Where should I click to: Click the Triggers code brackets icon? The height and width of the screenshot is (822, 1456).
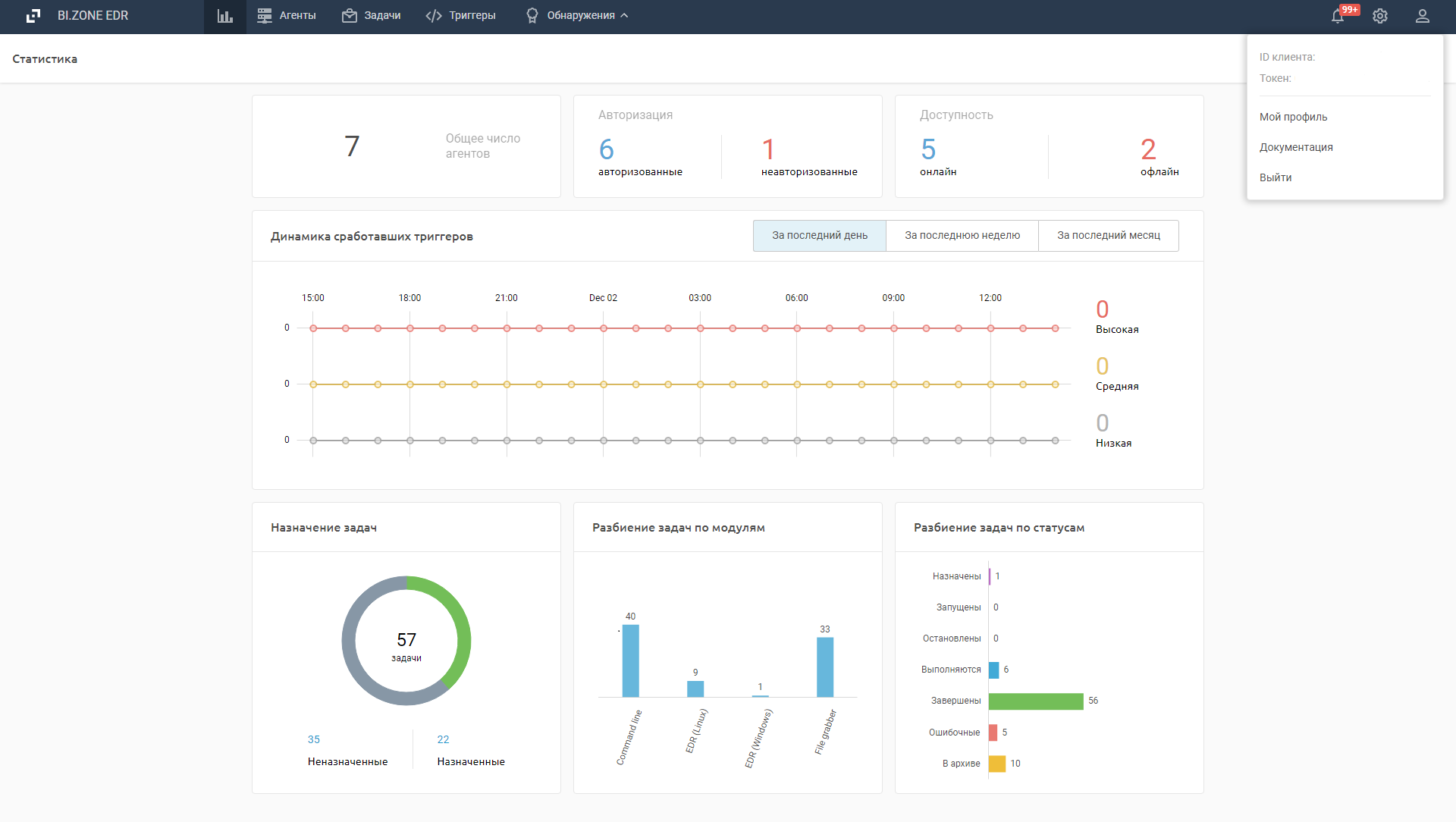tap(434, 16)
